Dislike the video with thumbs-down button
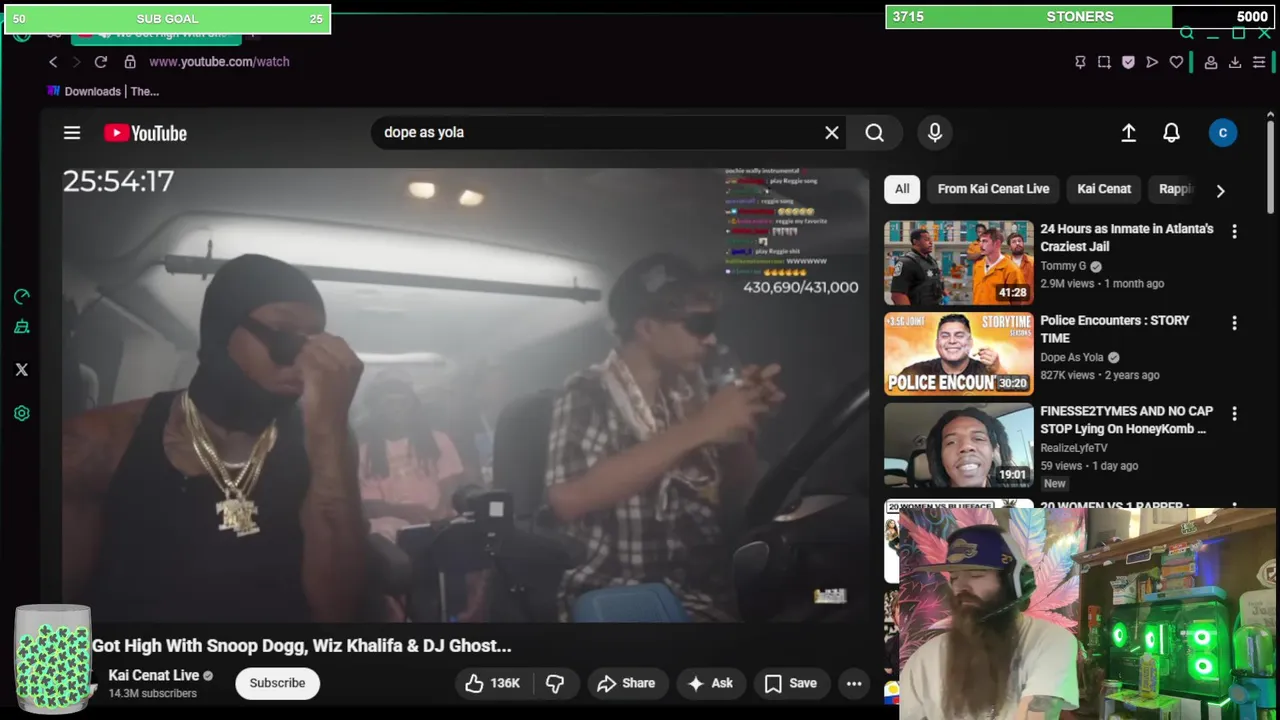This screenshot has width=1280, height=720. pyautogui.click(x=555, y=683)
